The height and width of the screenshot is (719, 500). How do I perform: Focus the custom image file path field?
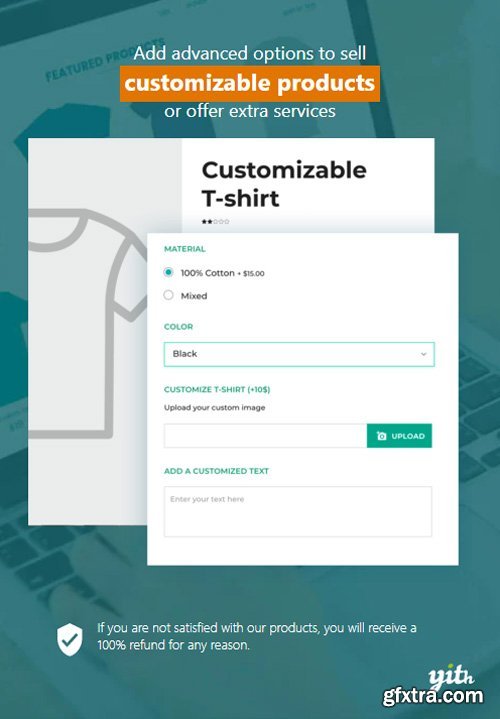click(x=266, y=436)
